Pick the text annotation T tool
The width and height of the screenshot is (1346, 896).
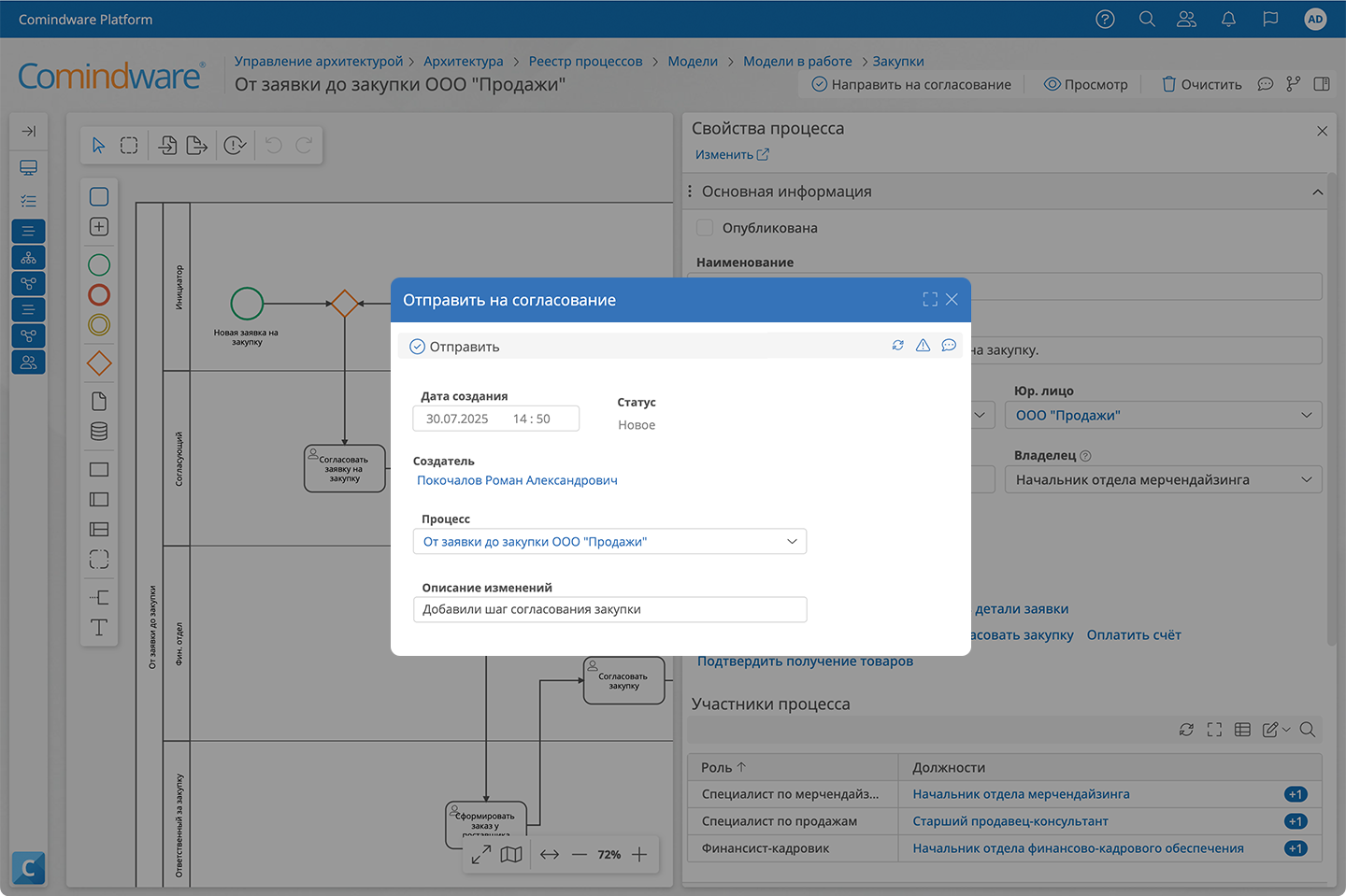pyautogui.click(x=99, y=627)
